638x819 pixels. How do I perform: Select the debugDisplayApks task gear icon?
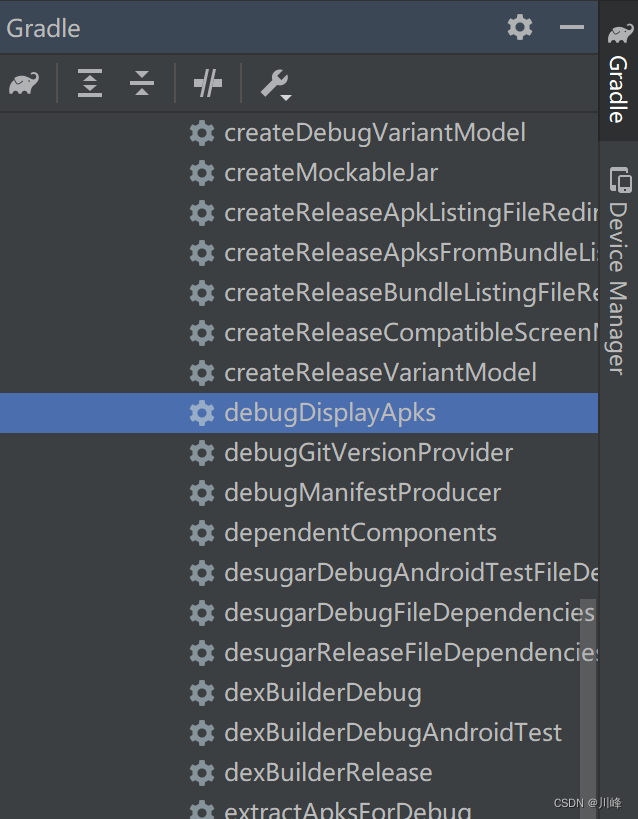(x=202, y=412)
